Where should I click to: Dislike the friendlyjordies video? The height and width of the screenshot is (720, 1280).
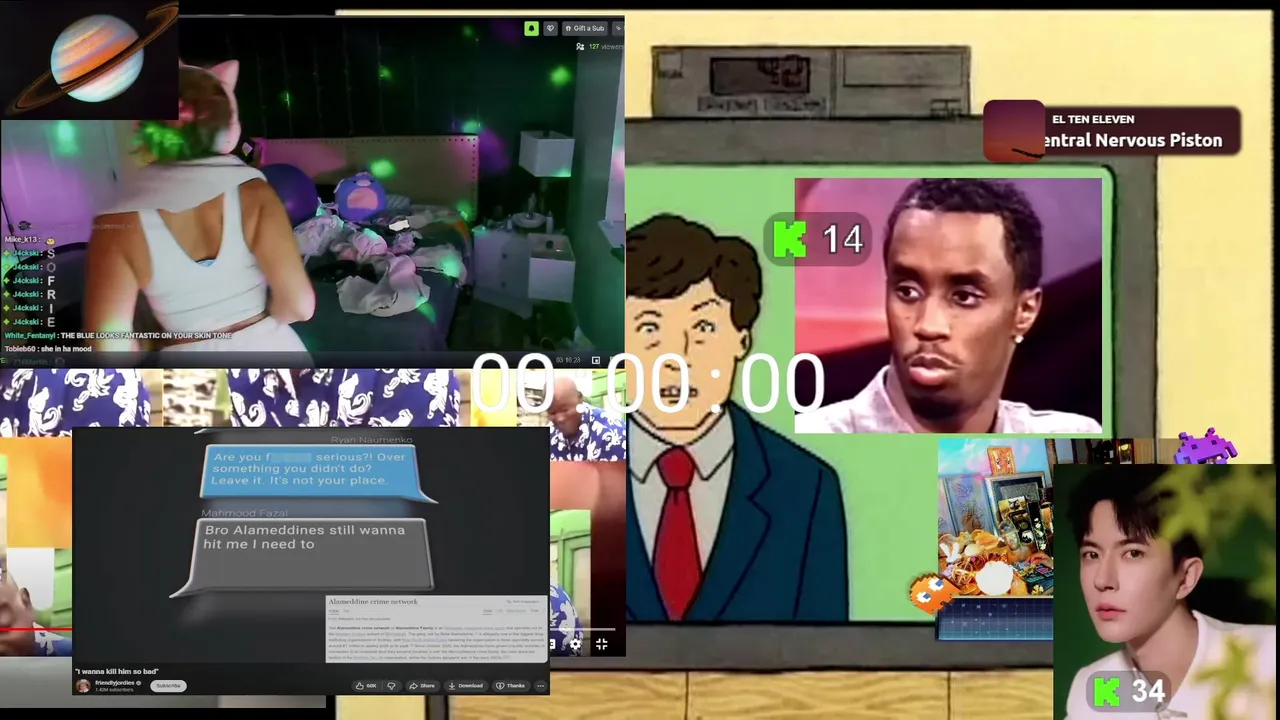point(391,685)
